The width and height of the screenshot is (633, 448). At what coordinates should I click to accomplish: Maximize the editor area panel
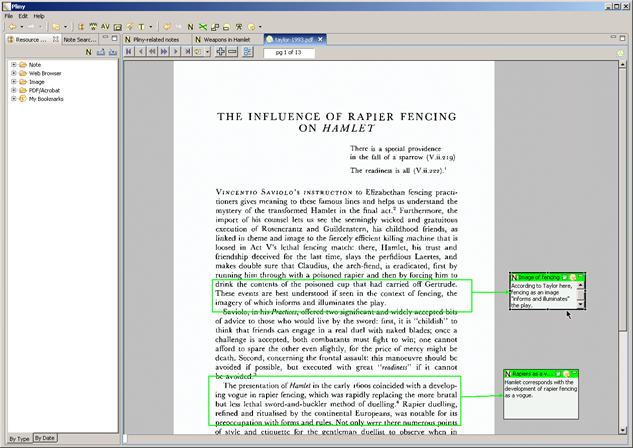[x=623, y=38]
